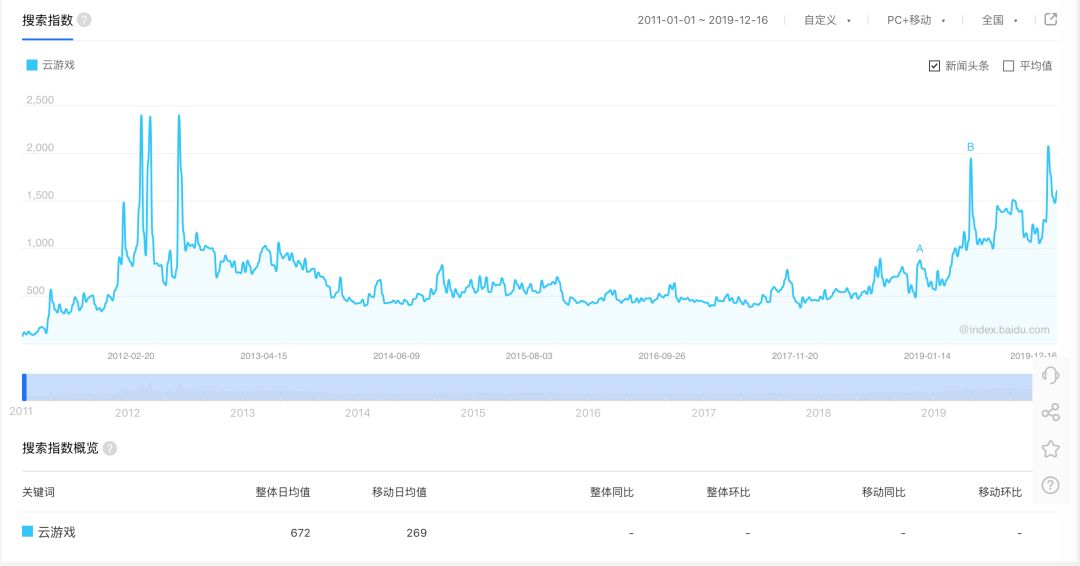Click news marker B on the chart
The image size is (1080, 566).
970,147
